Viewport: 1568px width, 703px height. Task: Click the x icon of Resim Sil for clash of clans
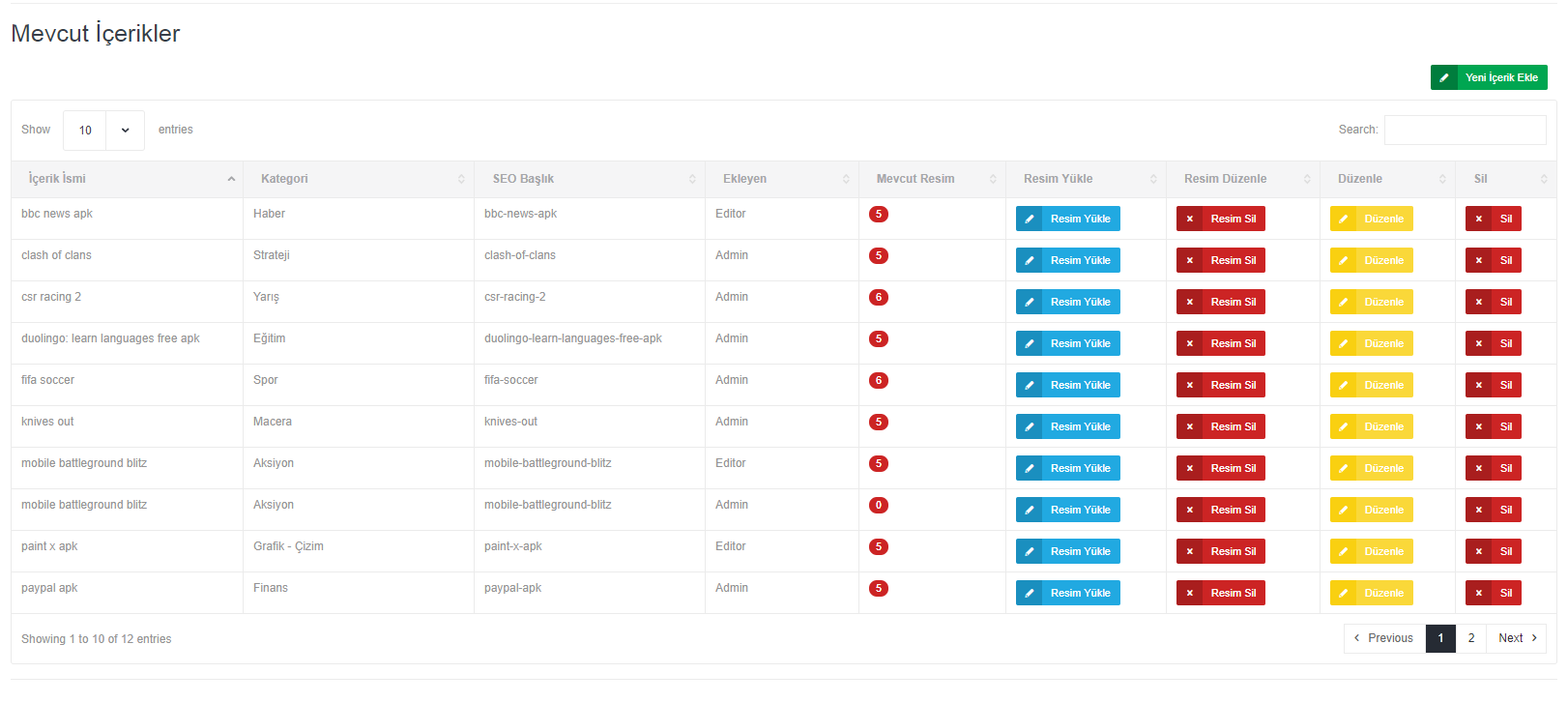(x=1190, y=260)
